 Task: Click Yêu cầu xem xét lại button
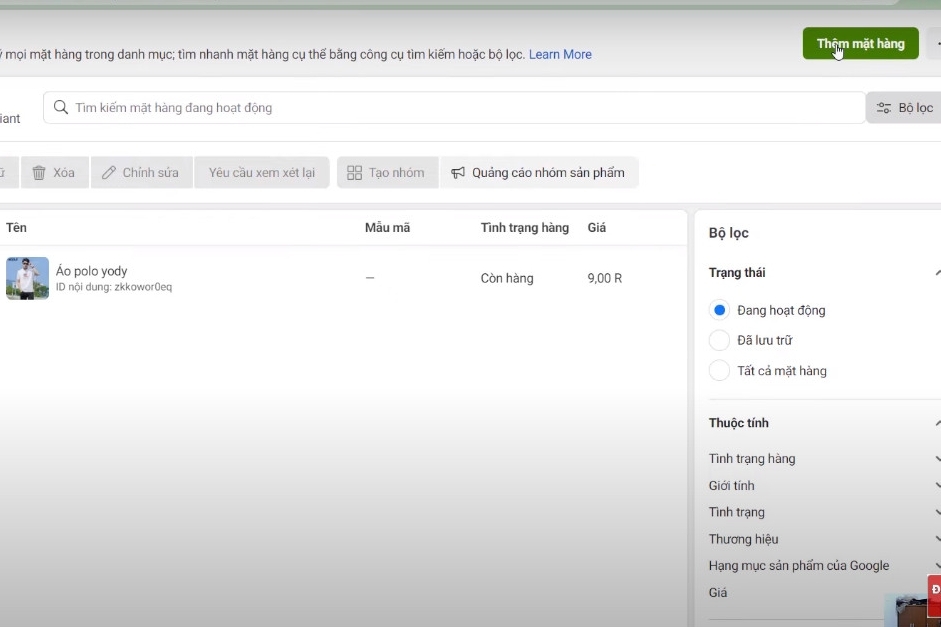pyautogui.click(x=262, y=173)
